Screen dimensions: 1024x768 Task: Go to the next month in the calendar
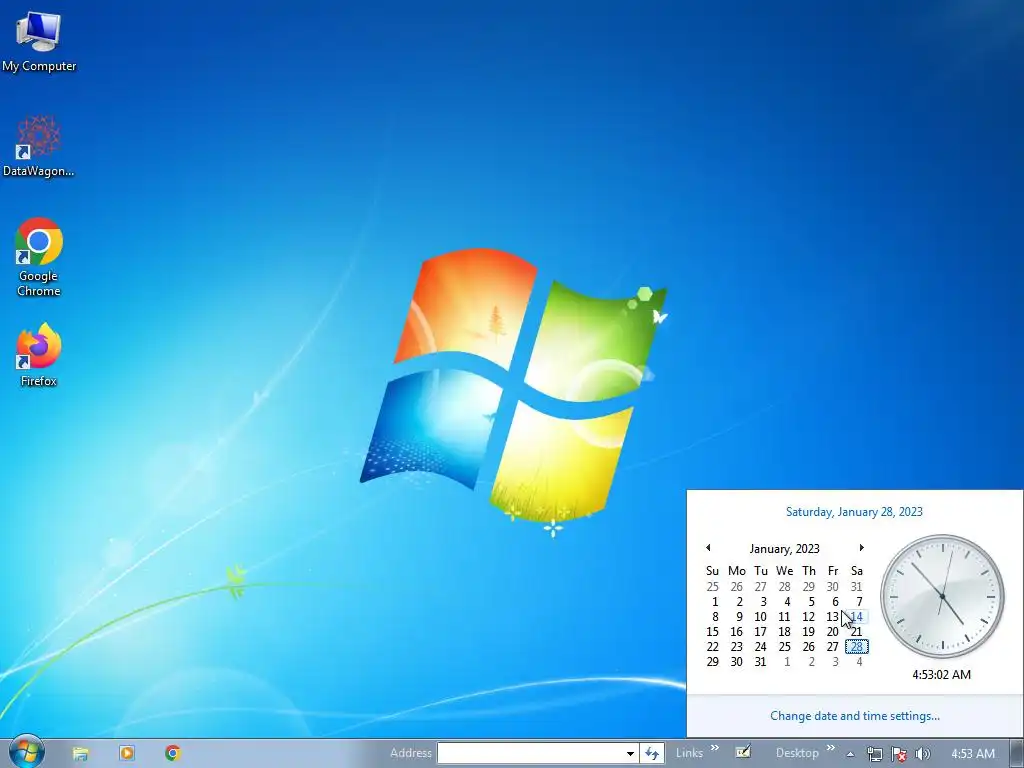(861, 548)
